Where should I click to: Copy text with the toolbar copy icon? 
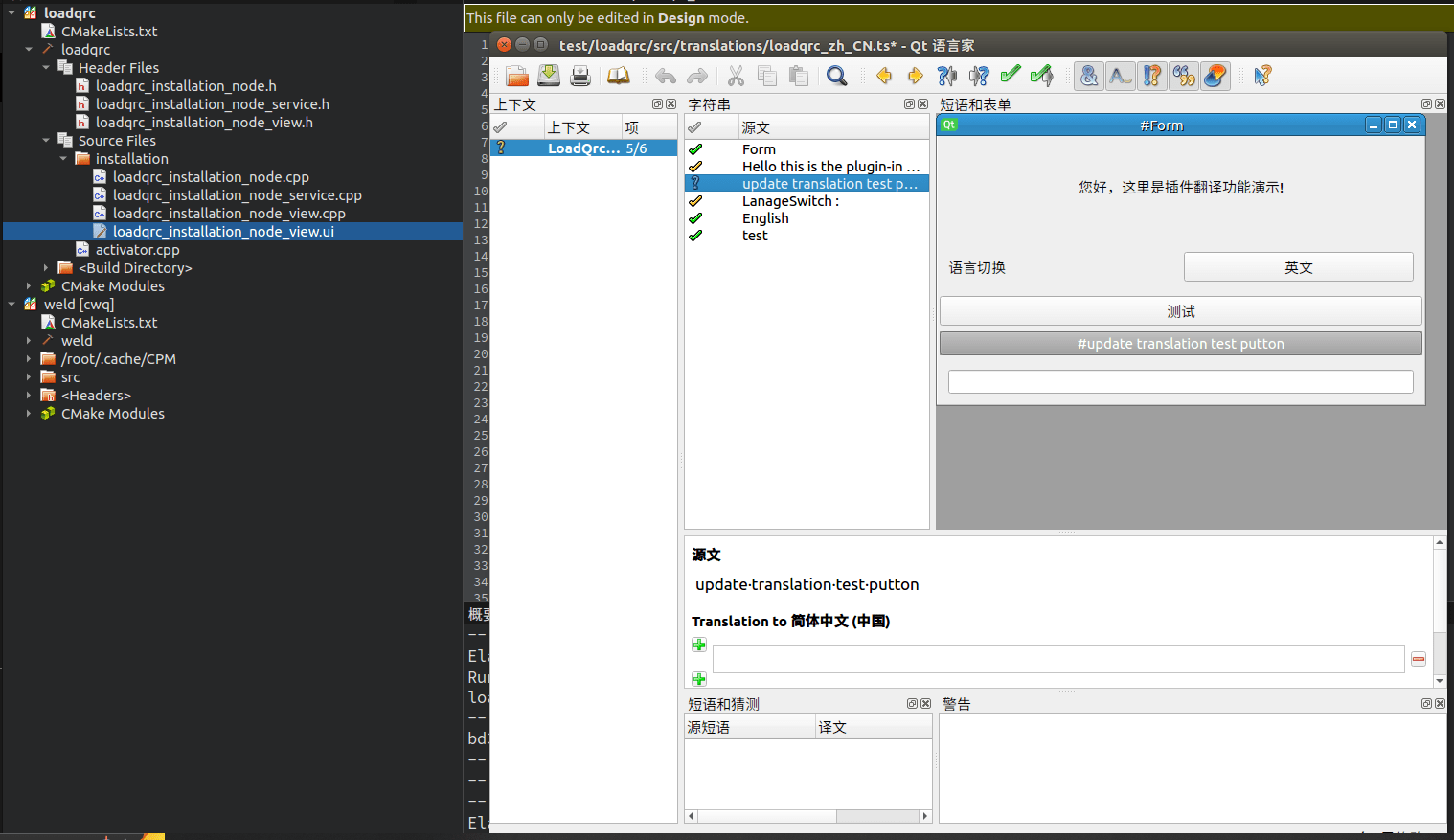coord(767,76)
